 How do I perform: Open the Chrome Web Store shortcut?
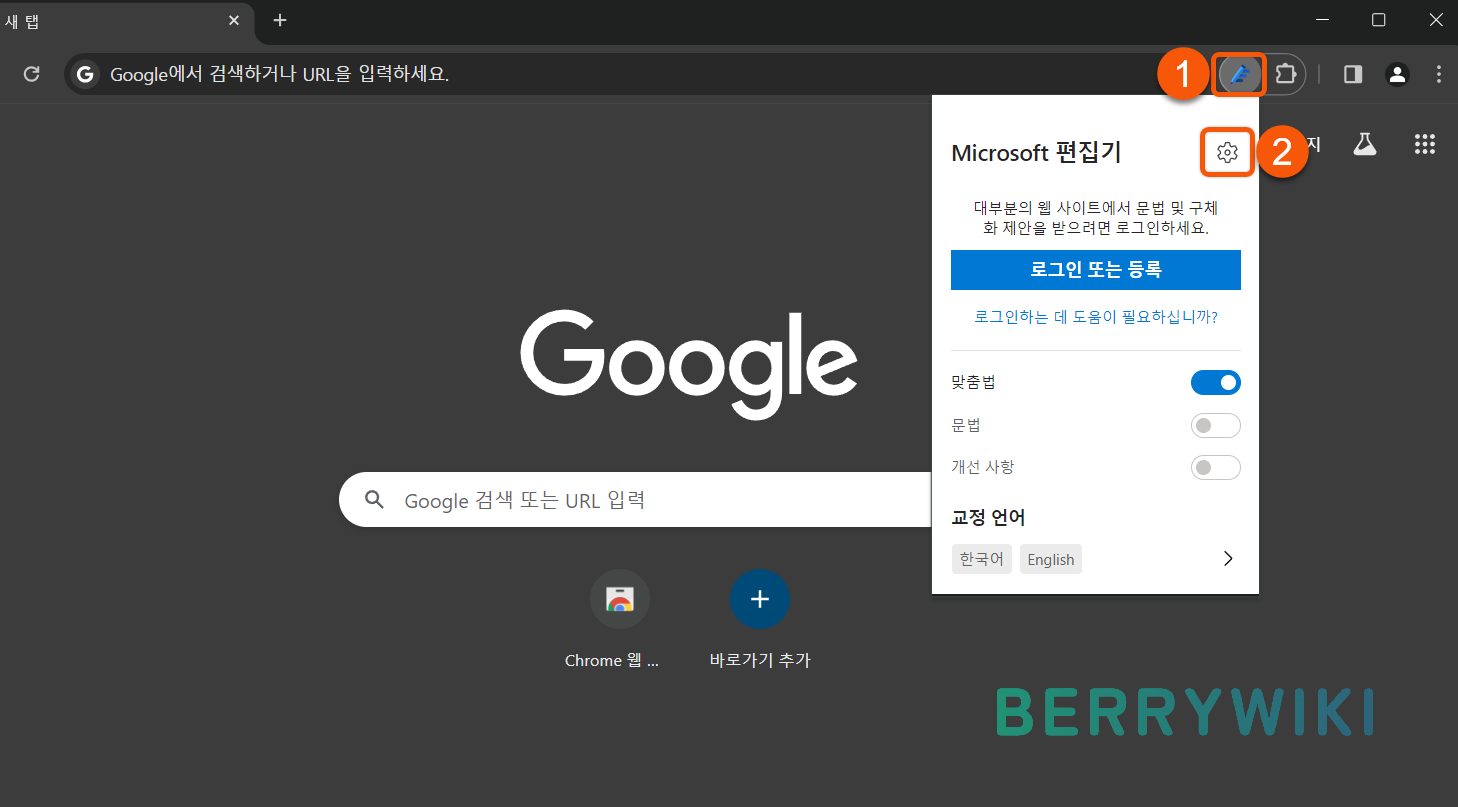620,599
